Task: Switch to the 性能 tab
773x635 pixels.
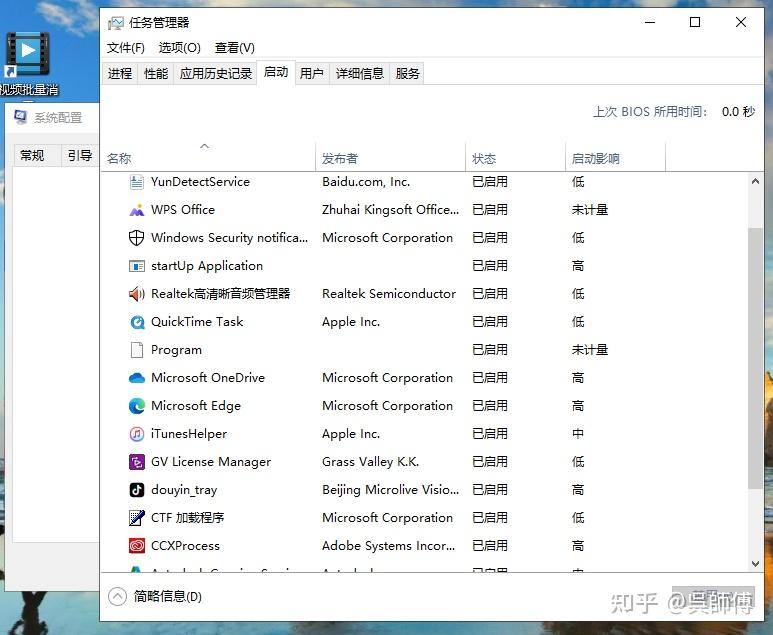Action: click(x=156, y=73)
